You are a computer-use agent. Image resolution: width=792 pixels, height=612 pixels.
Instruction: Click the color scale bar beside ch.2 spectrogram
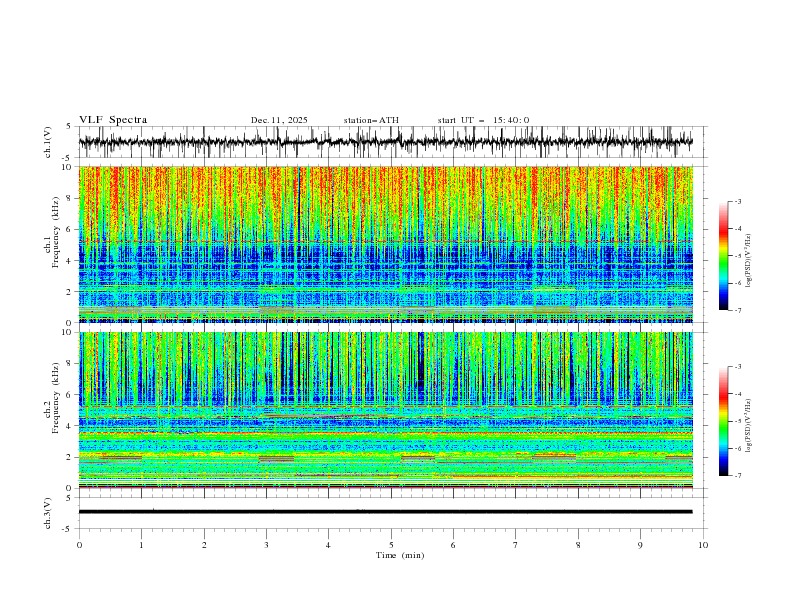click(724, 421)
